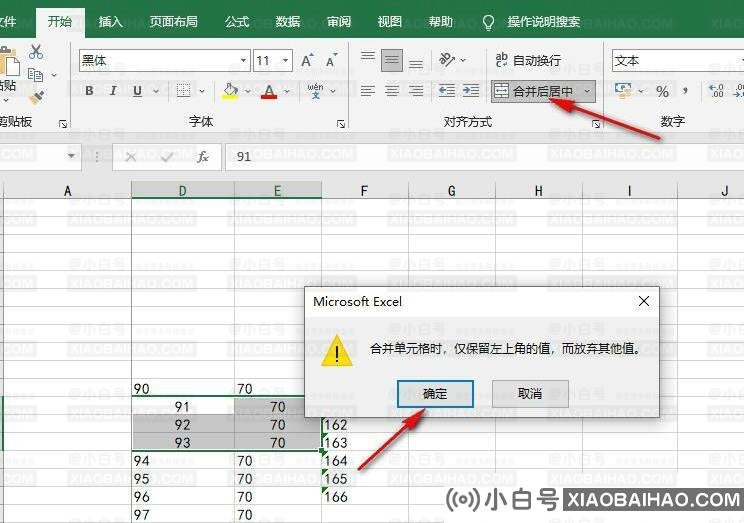
Task: Apply percent style
Action: click(662, 91)
